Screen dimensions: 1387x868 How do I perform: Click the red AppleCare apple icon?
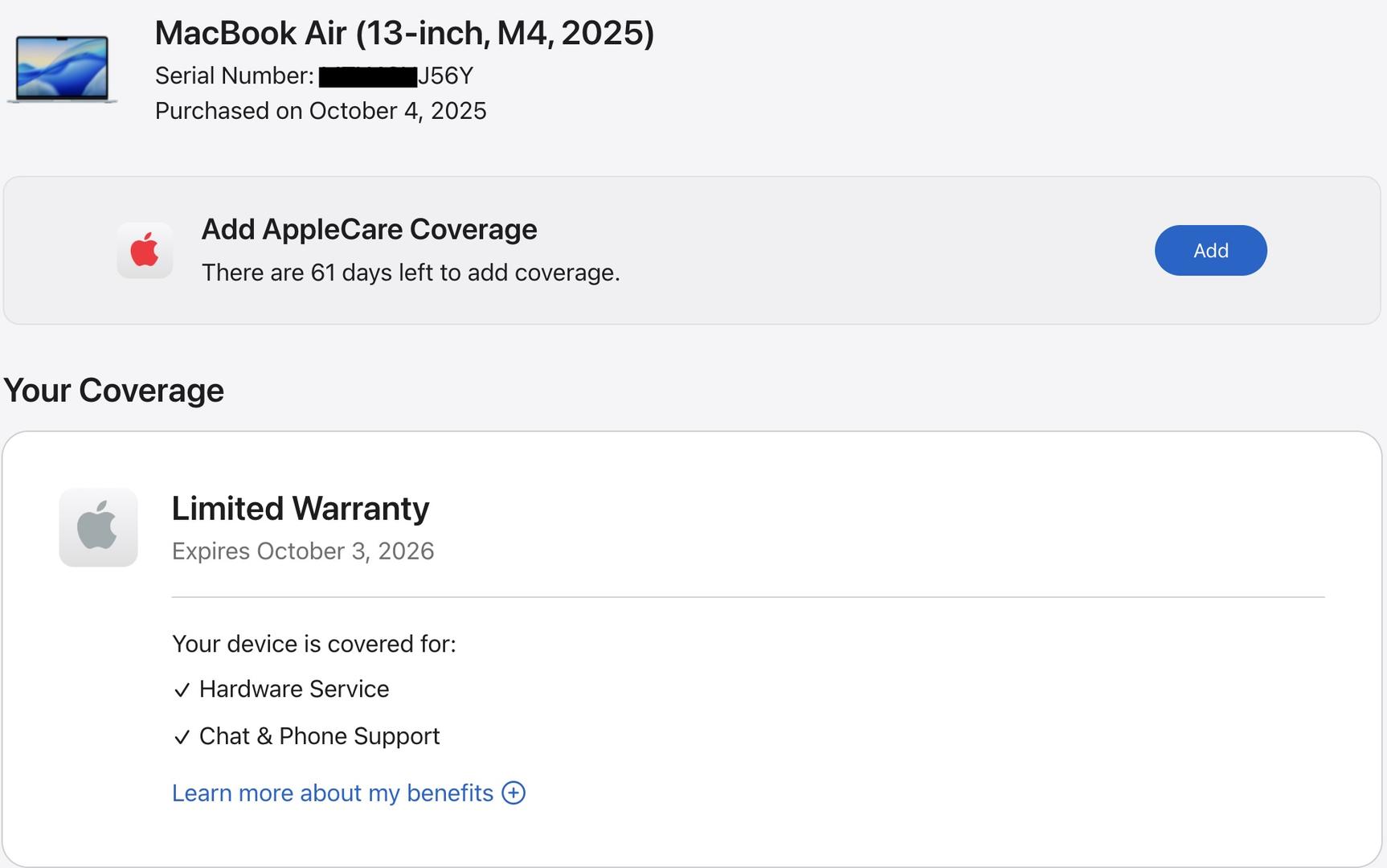[145, 250]
